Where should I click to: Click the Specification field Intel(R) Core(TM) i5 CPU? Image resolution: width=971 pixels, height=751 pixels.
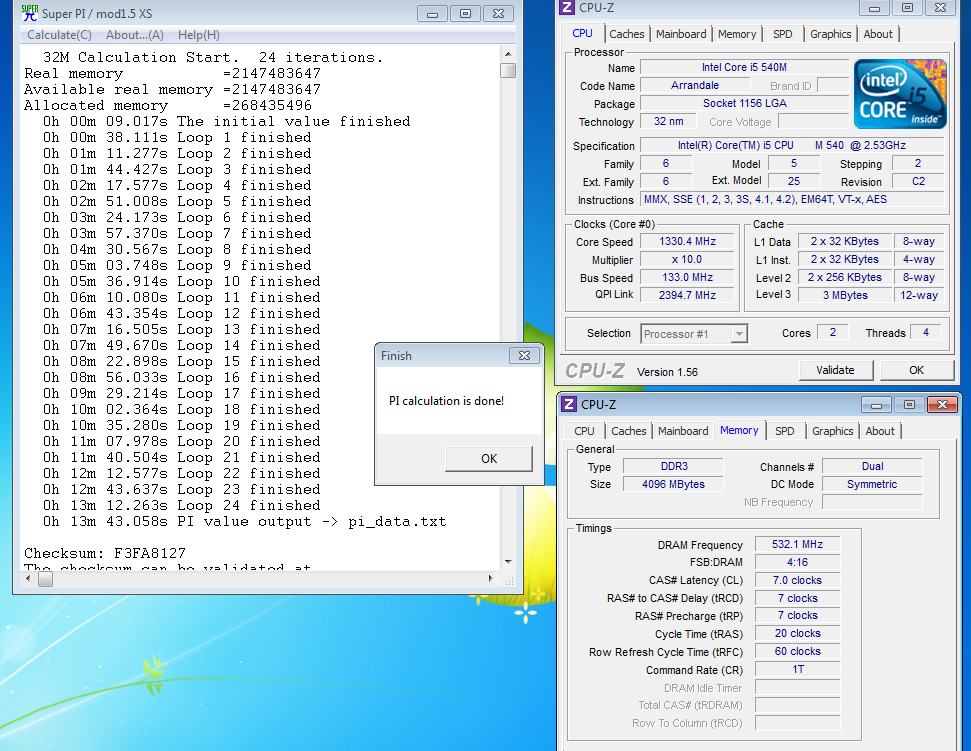792,145
